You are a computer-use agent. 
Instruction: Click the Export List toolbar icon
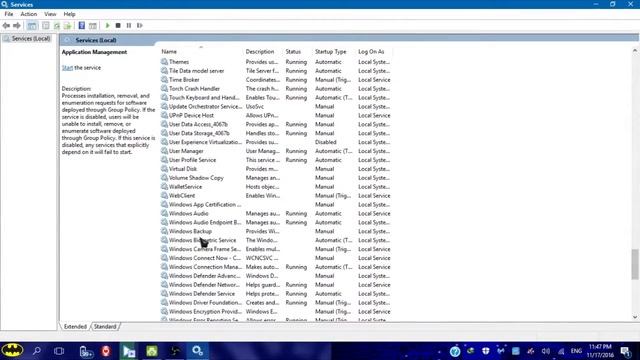click(x=67, y=25)
